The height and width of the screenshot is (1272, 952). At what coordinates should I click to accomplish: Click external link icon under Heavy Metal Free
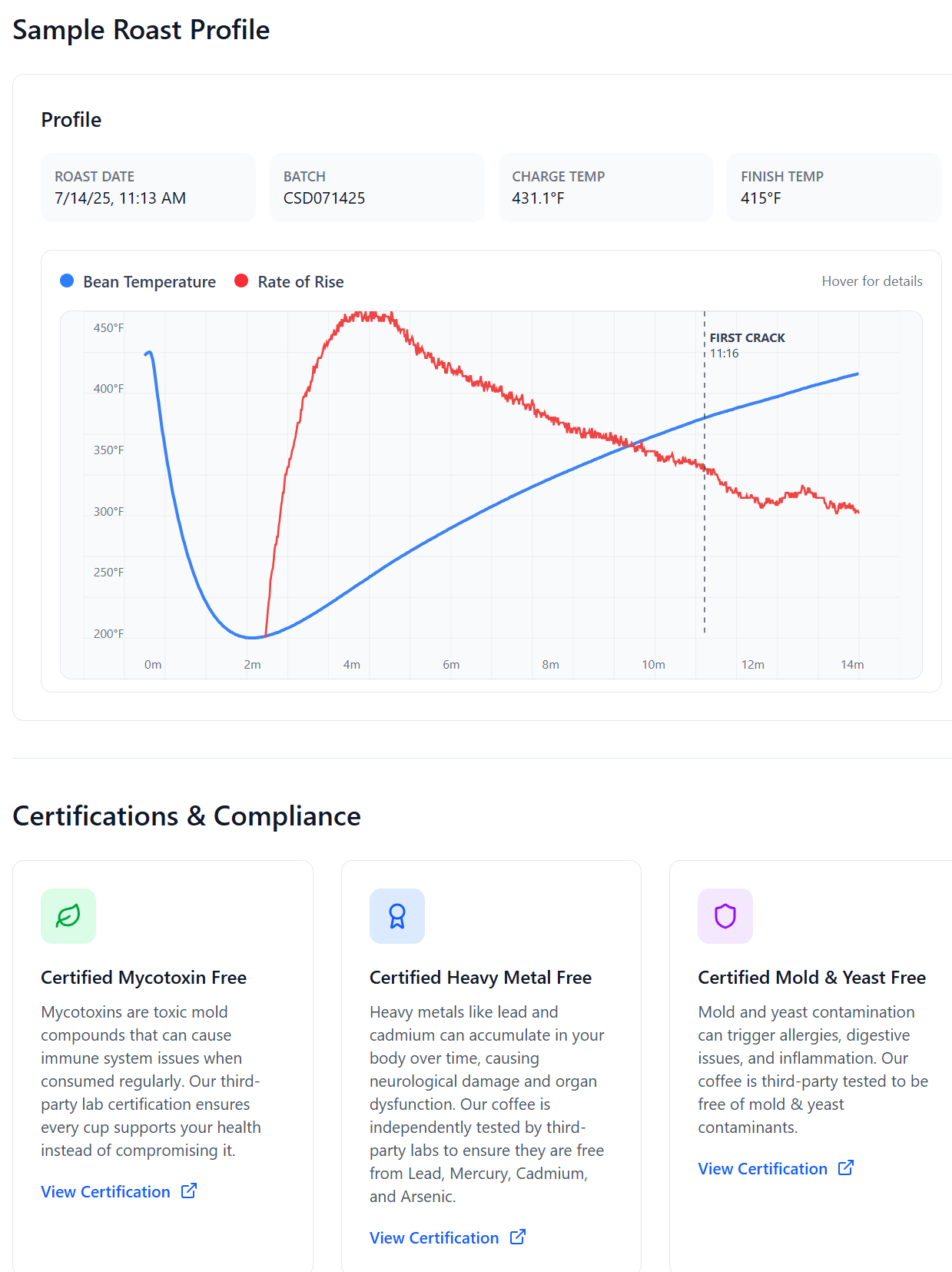(x=518, y=1237)
